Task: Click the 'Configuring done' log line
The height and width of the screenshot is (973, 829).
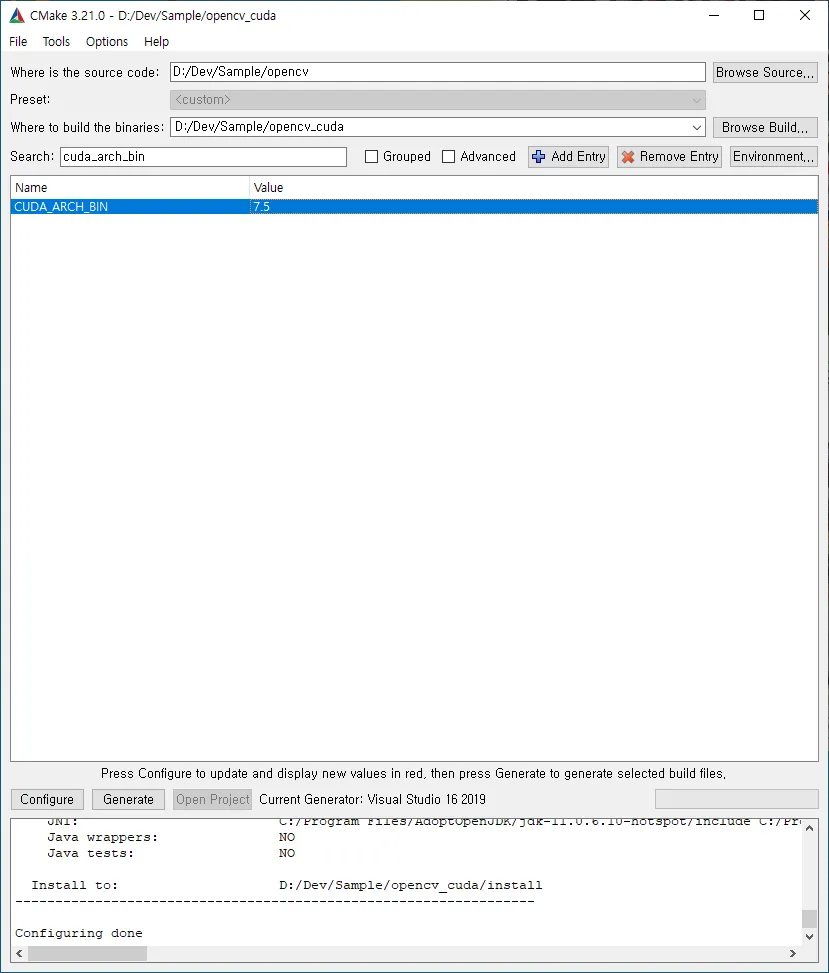Action: tap(79, 933)
